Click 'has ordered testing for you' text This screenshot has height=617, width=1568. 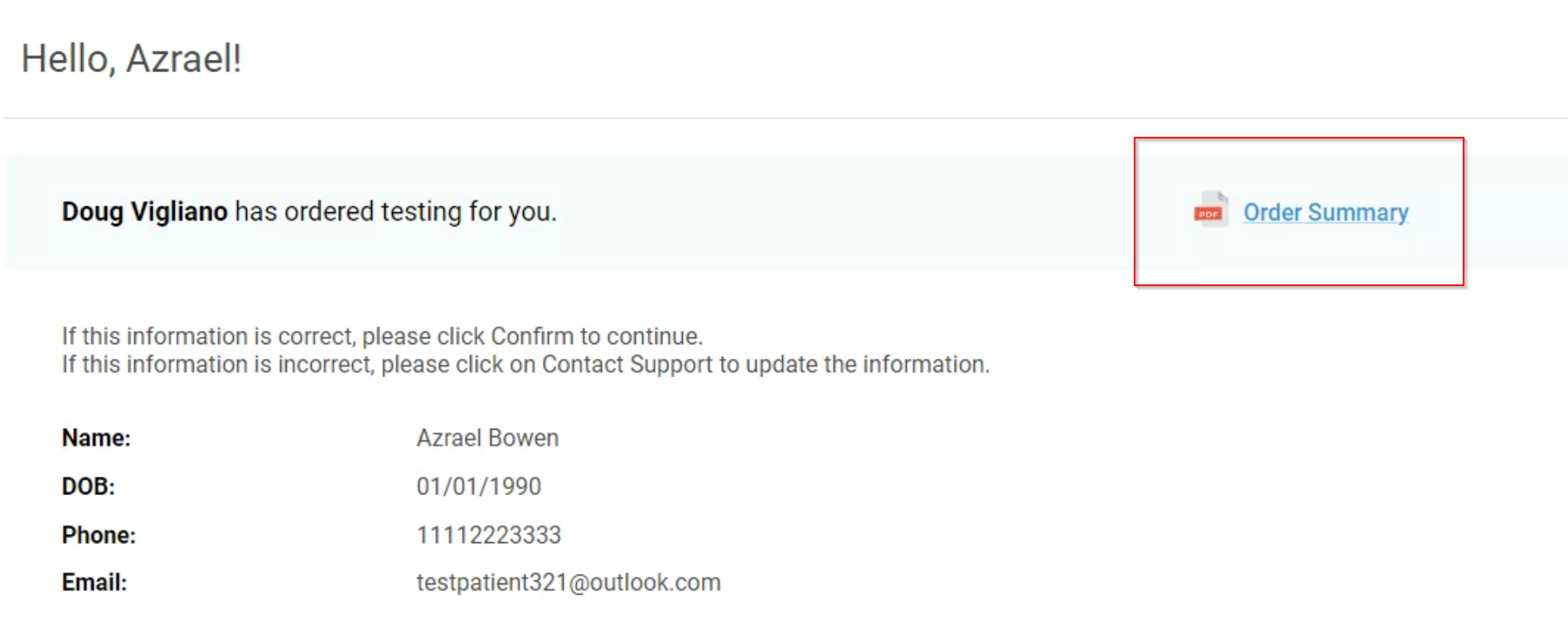coord(395,211)
